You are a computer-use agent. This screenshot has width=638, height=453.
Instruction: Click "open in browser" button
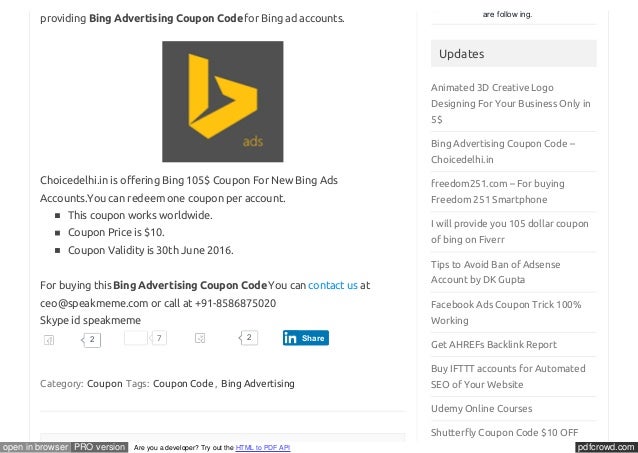click(35, 446)
